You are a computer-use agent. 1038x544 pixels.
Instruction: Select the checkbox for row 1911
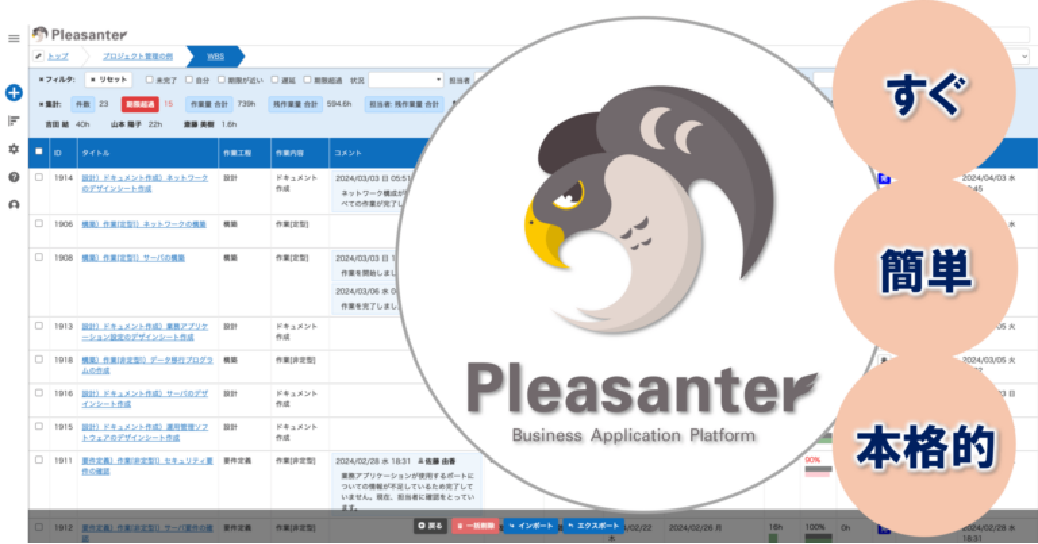[38, 460]
